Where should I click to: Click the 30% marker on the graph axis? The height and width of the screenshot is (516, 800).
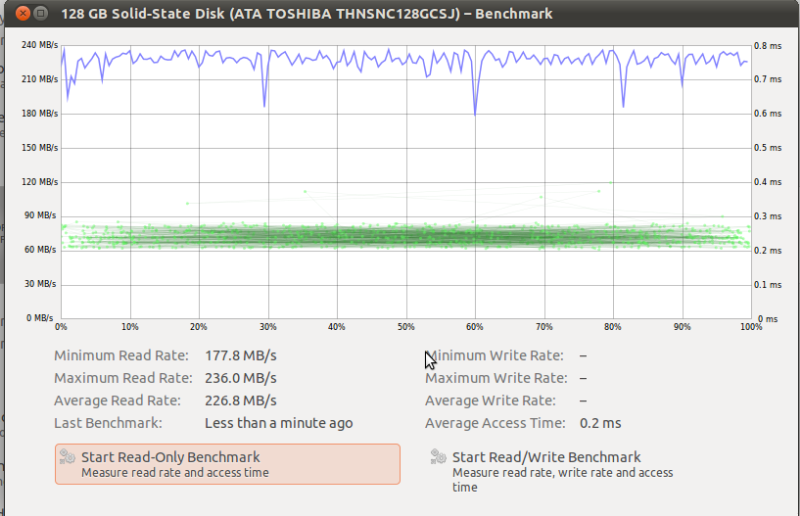coord(267,327)
